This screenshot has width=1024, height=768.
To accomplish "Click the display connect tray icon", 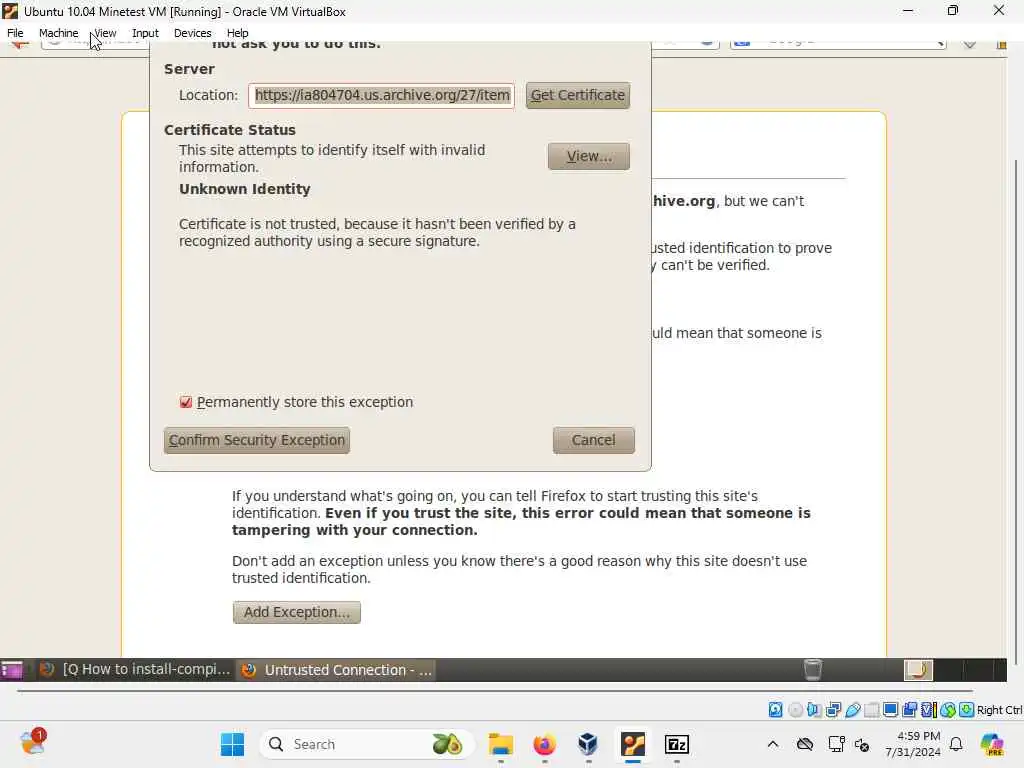I will click(x=836, y=744).
